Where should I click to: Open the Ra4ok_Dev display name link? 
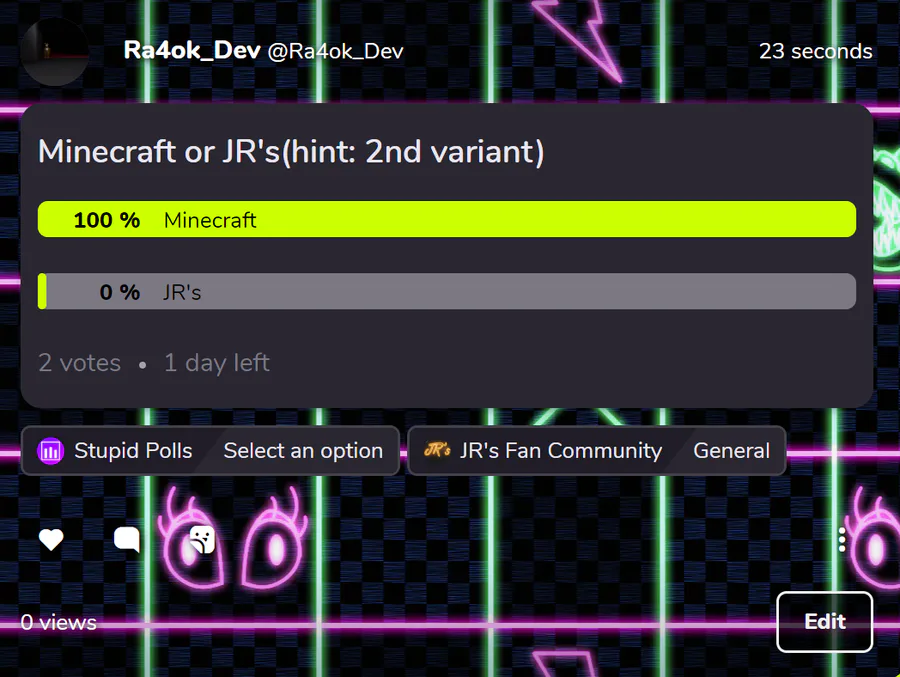(192, 51)
